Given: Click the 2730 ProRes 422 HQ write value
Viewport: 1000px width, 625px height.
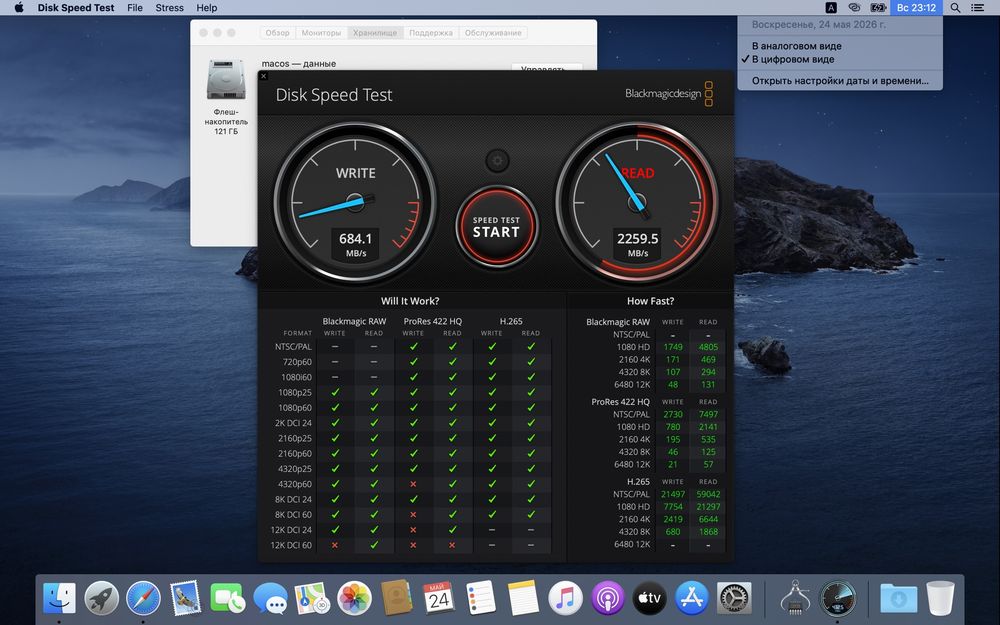Looking at the screenshot, I should pos(673,414).
